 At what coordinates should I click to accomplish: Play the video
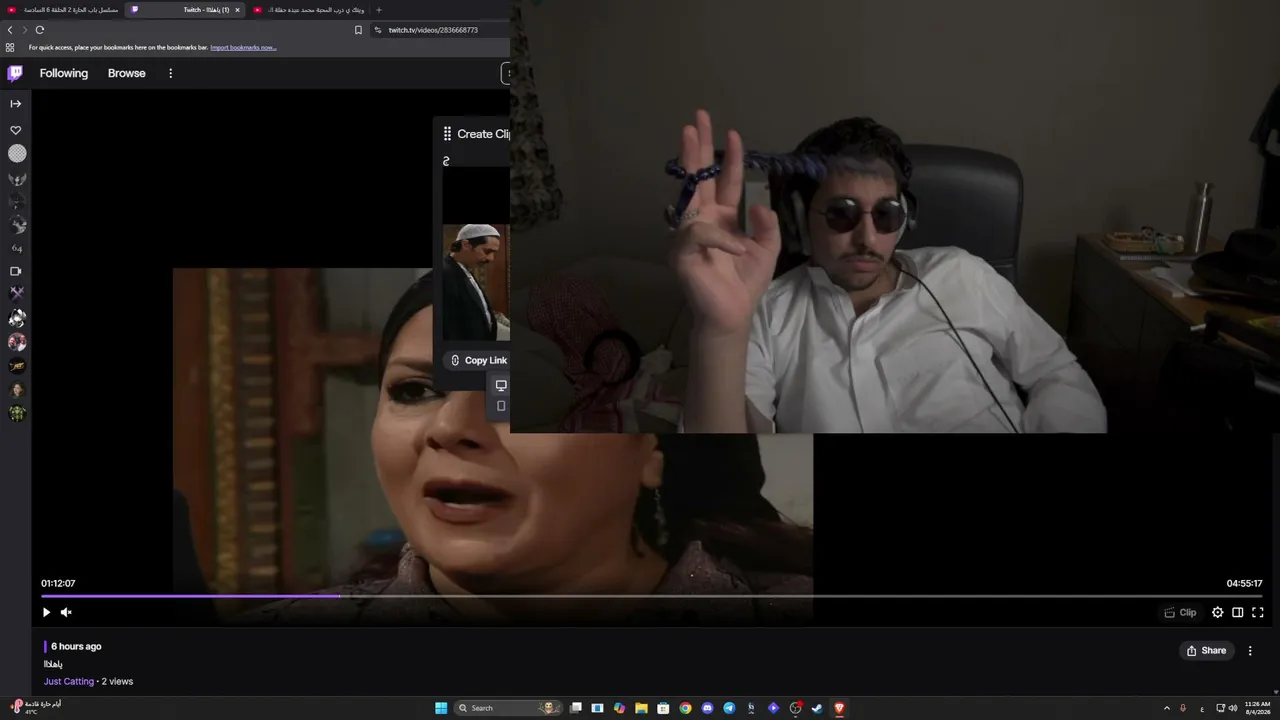(46, 612)
